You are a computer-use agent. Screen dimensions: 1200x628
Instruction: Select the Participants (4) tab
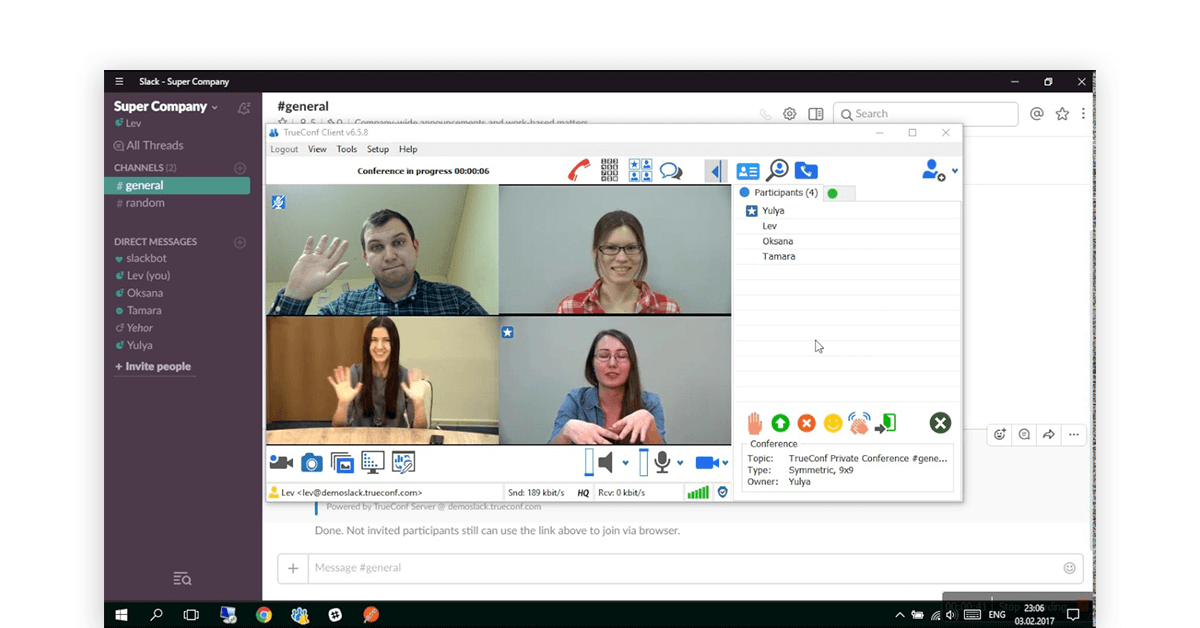click(x=779, y=193)
